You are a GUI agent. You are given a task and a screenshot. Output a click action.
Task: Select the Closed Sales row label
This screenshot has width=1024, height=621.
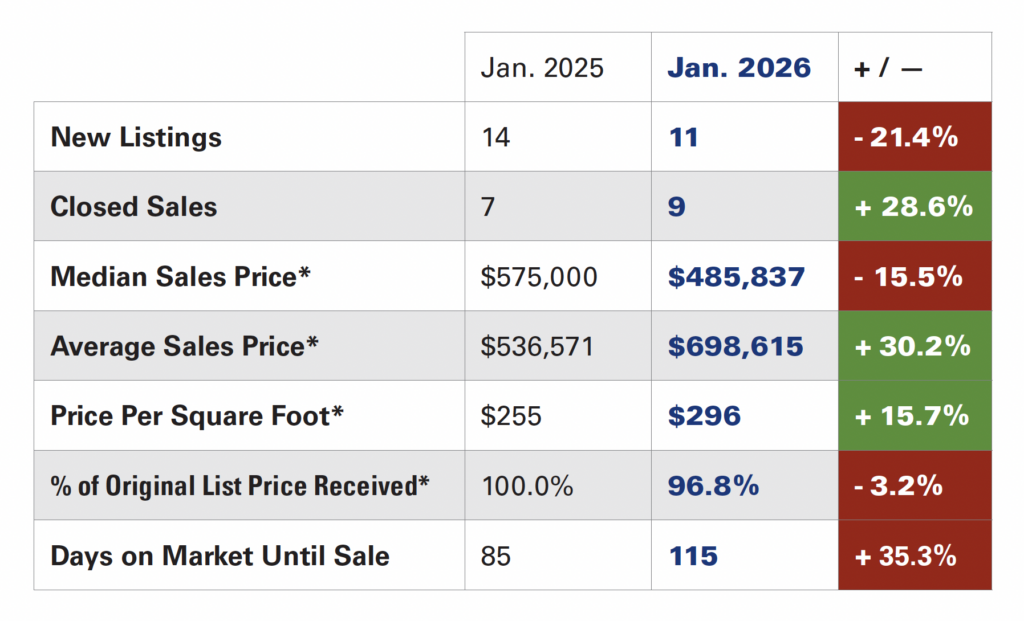(x=133, y=207)
